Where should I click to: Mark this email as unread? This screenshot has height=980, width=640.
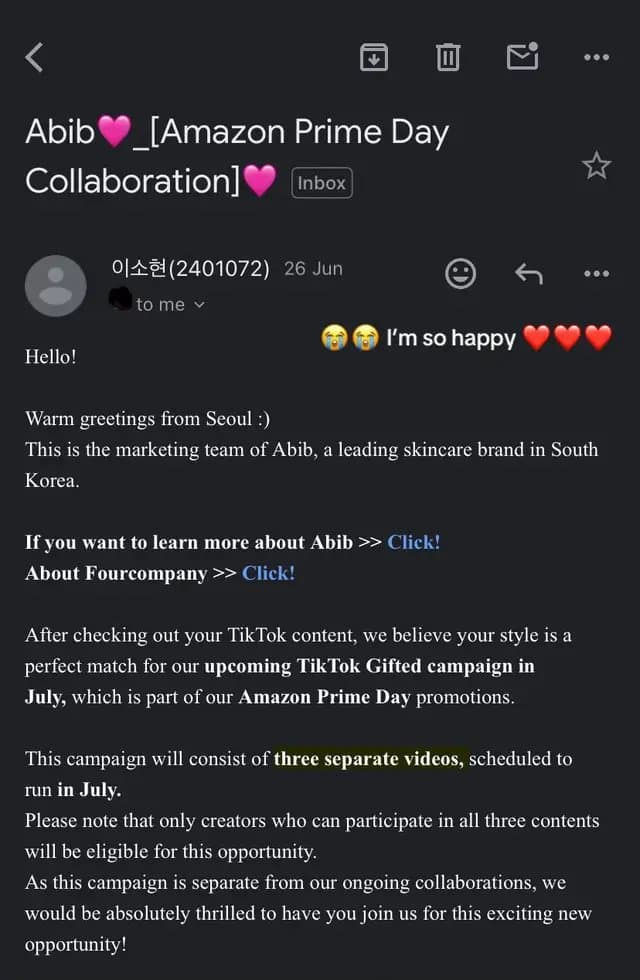click(x=522, y=56)
